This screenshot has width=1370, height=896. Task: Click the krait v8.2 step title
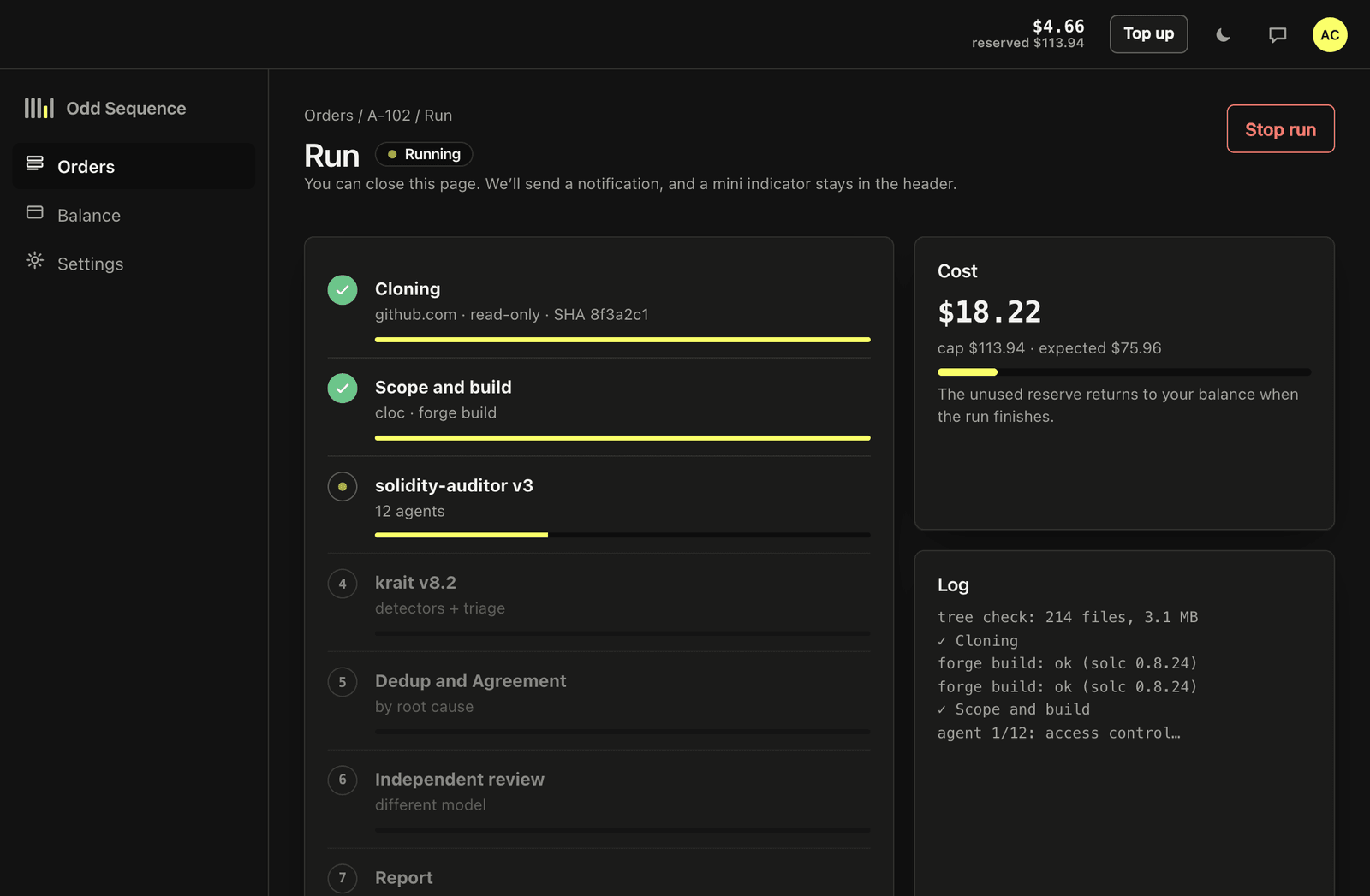[x=415, y=583]
